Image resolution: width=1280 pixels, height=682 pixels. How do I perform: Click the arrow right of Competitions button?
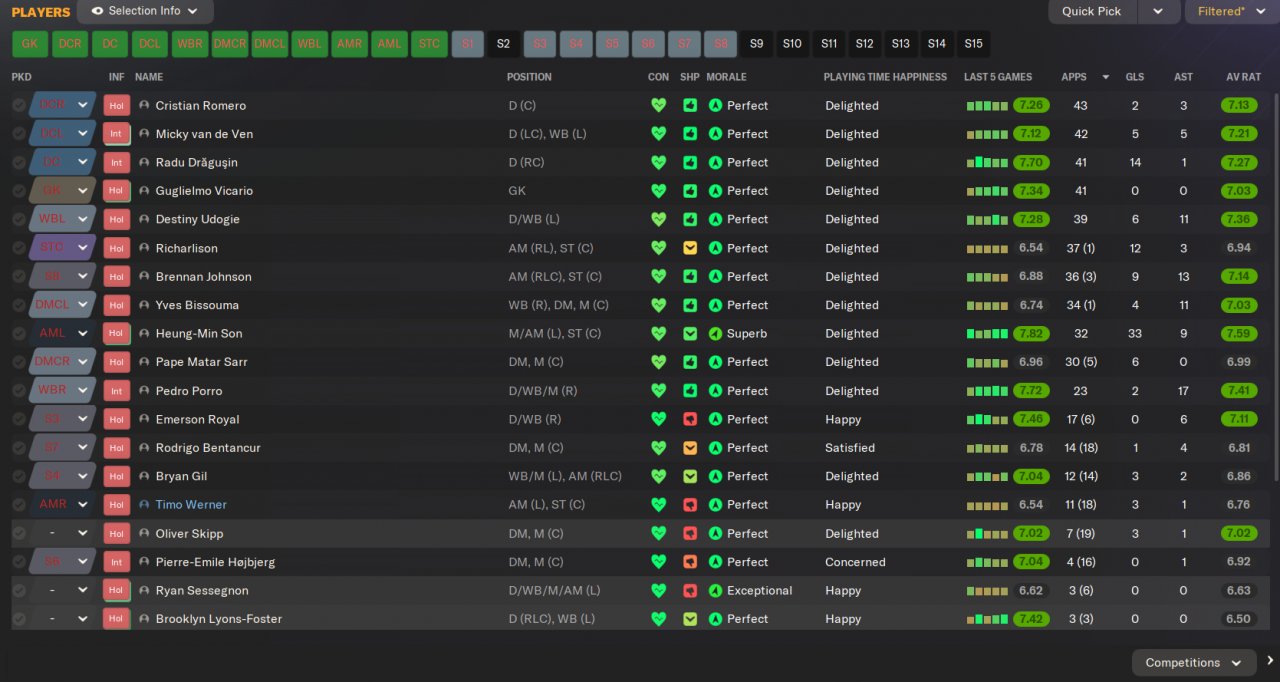coord(1270,661)
